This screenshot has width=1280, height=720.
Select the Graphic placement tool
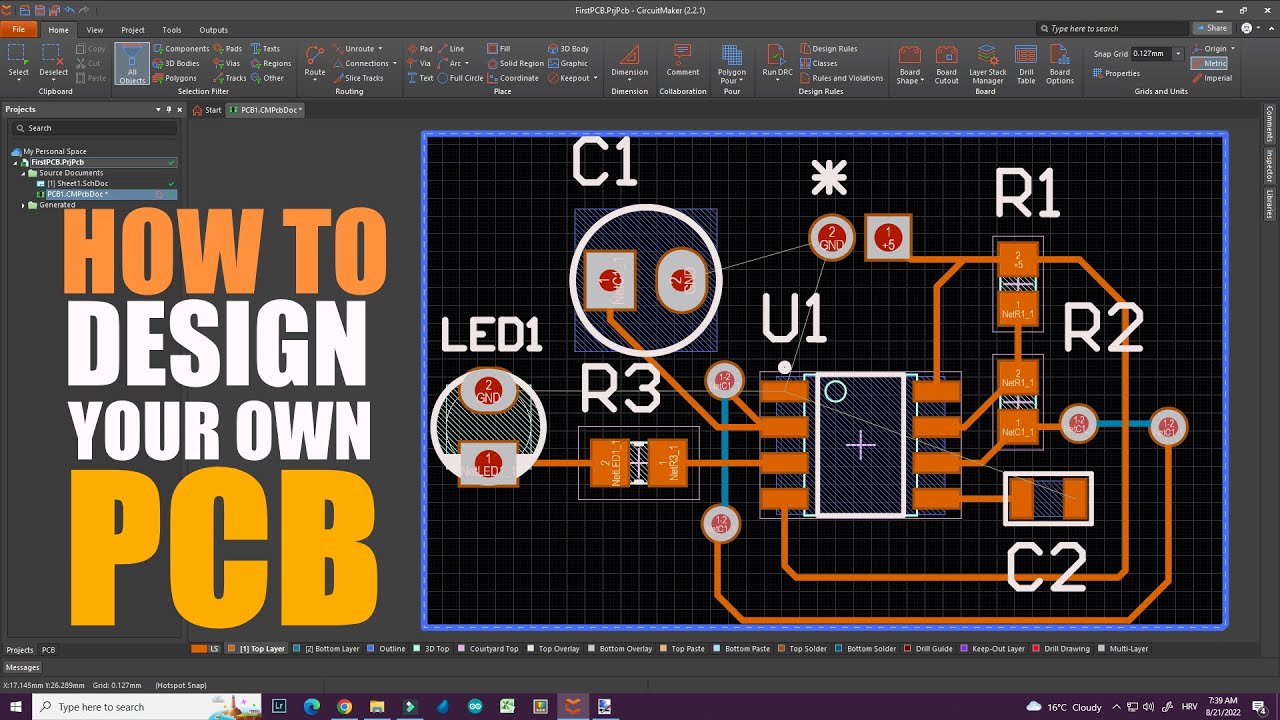click(x=568, y=63)
